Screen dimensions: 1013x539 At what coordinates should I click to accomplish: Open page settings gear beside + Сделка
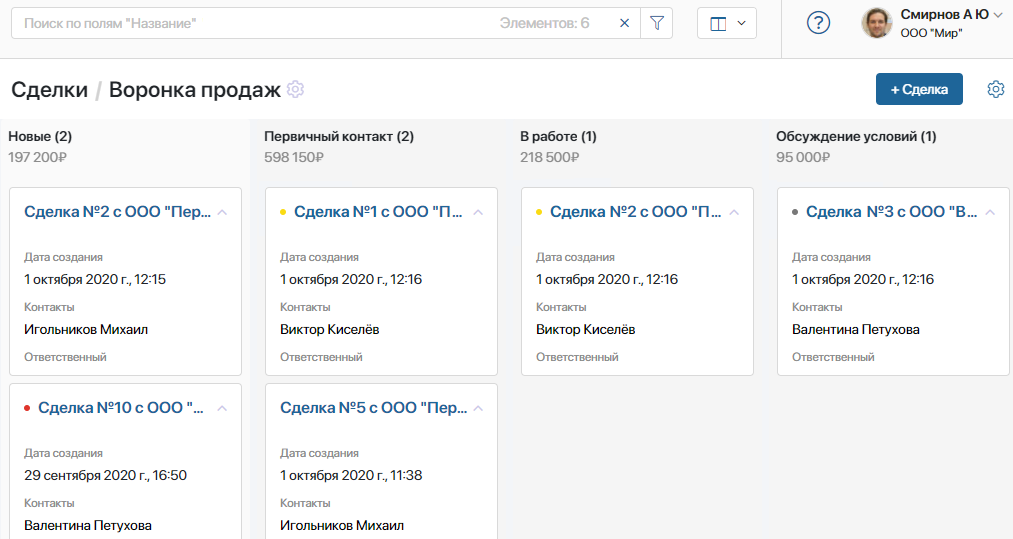click(996, 89)
